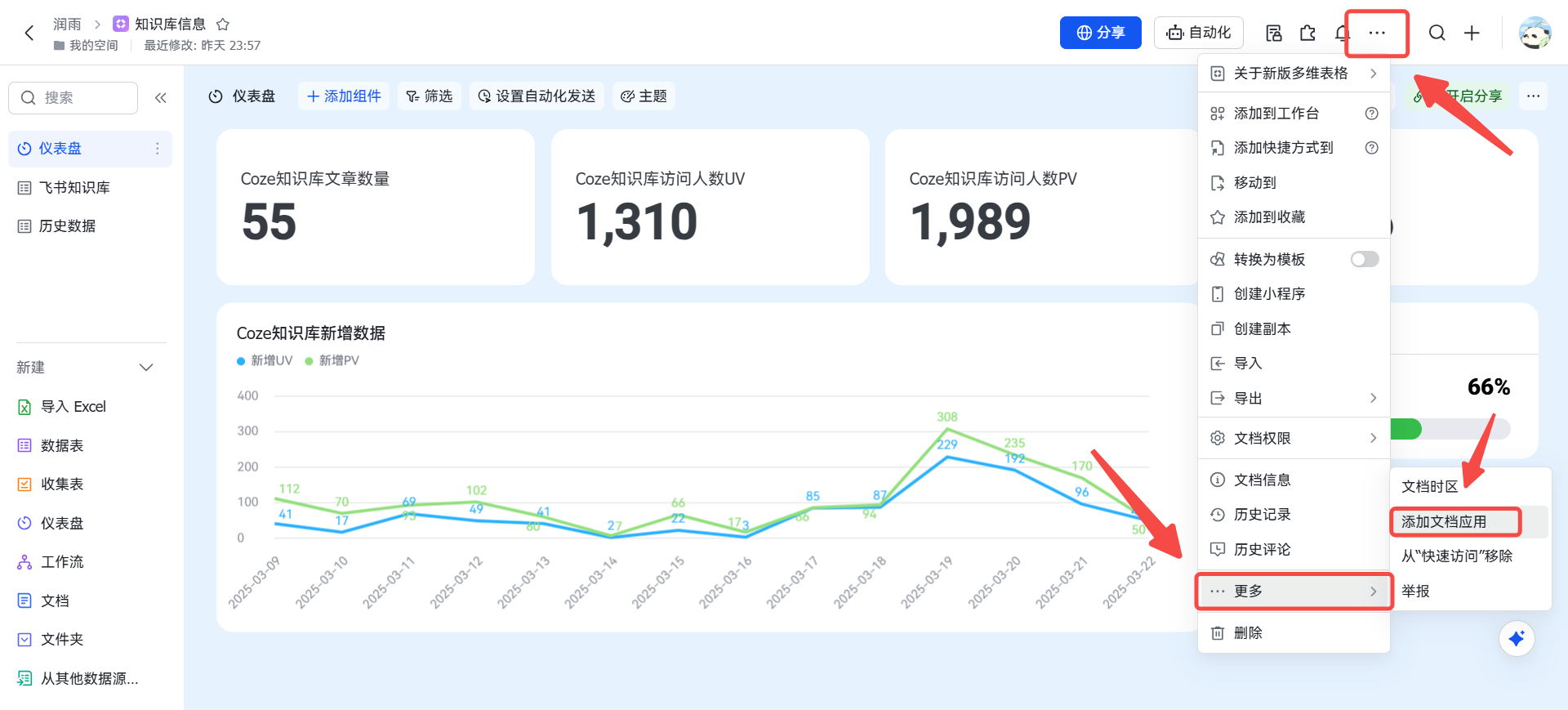This screenshot has height=710, width=1568.
Task: Select 创建小程序 menu item
Action: click(x=1294, y=294)
